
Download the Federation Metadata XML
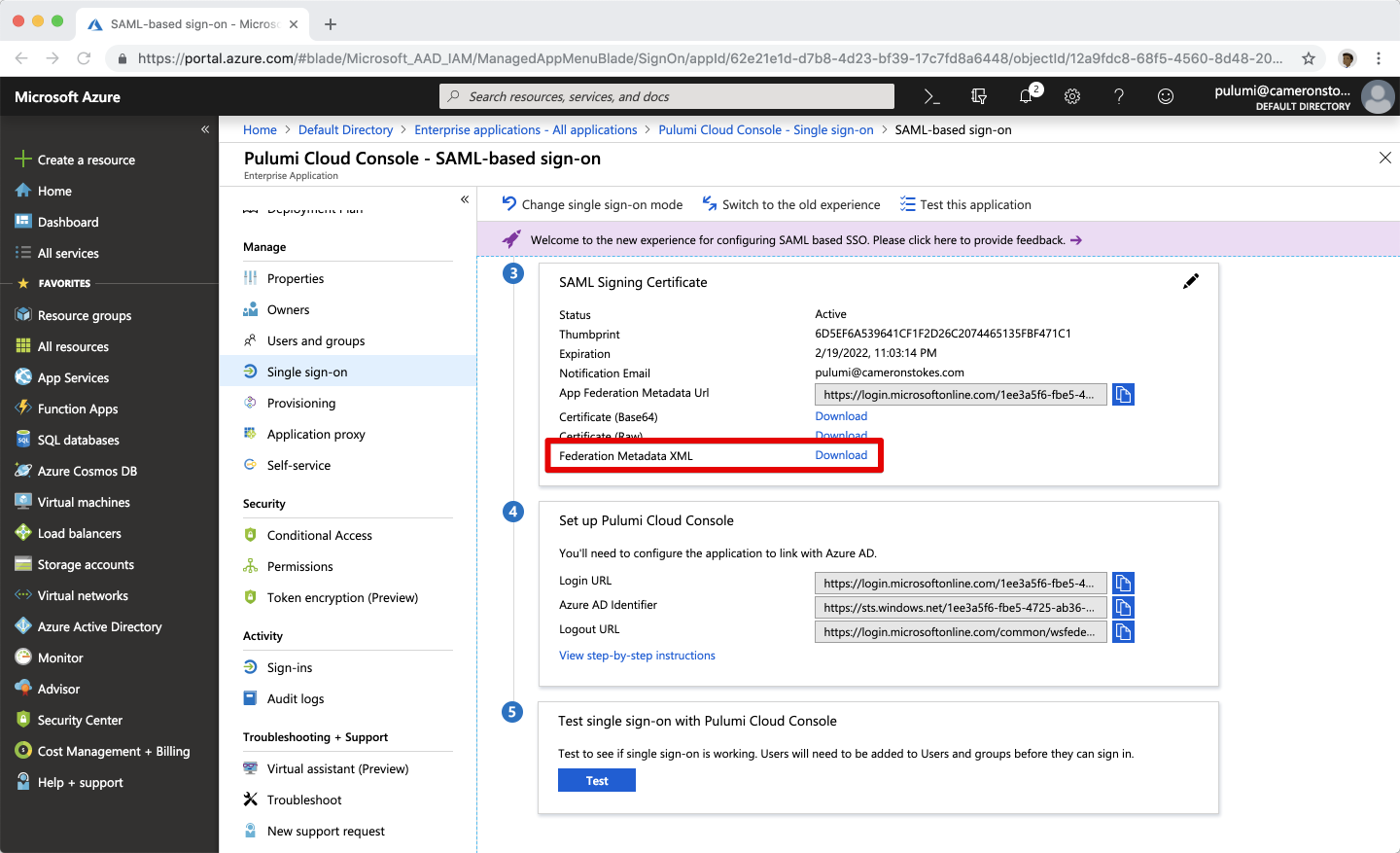click(841, 455)
